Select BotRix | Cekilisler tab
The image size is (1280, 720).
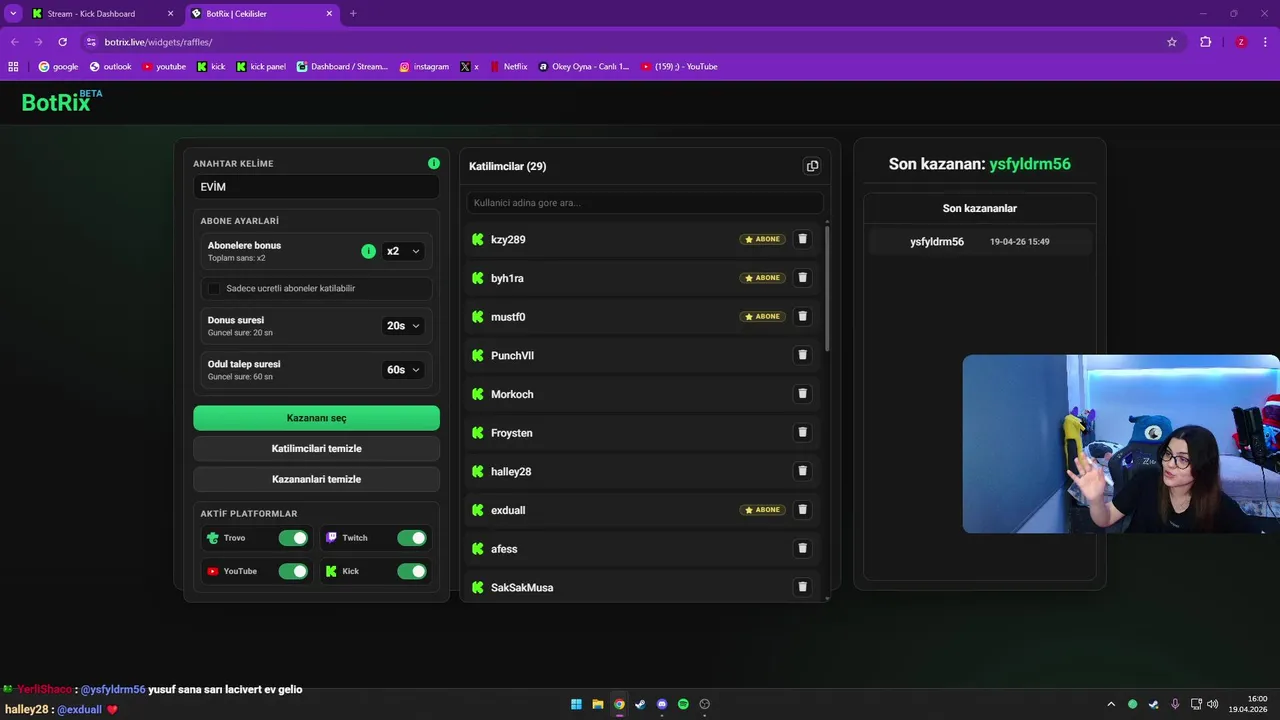pos(262,14)
